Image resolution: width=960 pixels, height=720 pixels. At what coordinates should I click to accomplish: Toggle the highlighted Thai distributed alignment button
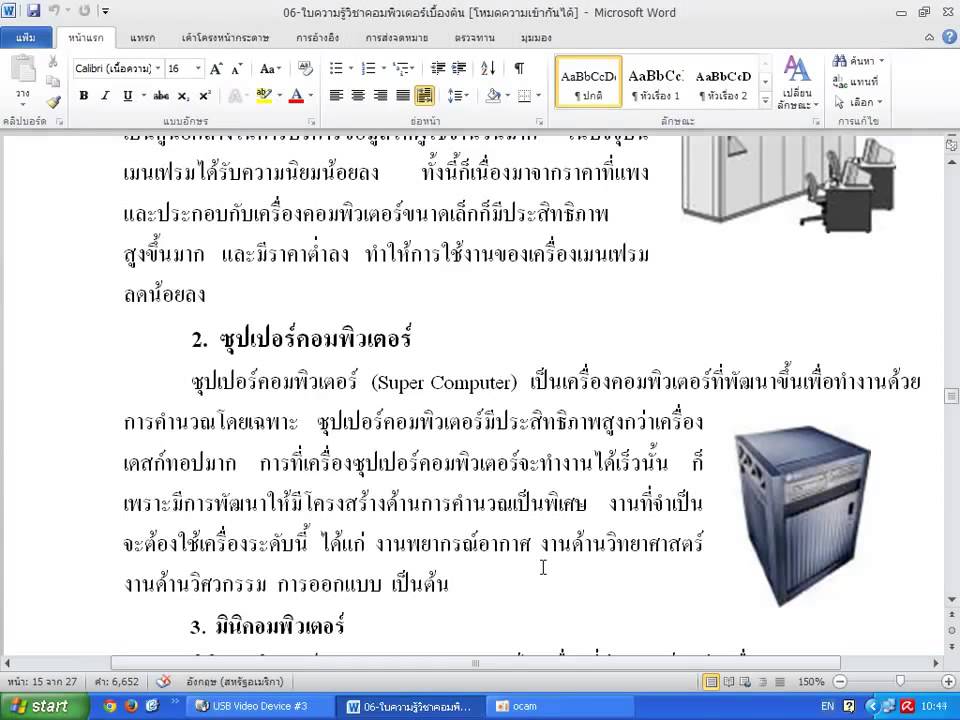tap(424, 96)
